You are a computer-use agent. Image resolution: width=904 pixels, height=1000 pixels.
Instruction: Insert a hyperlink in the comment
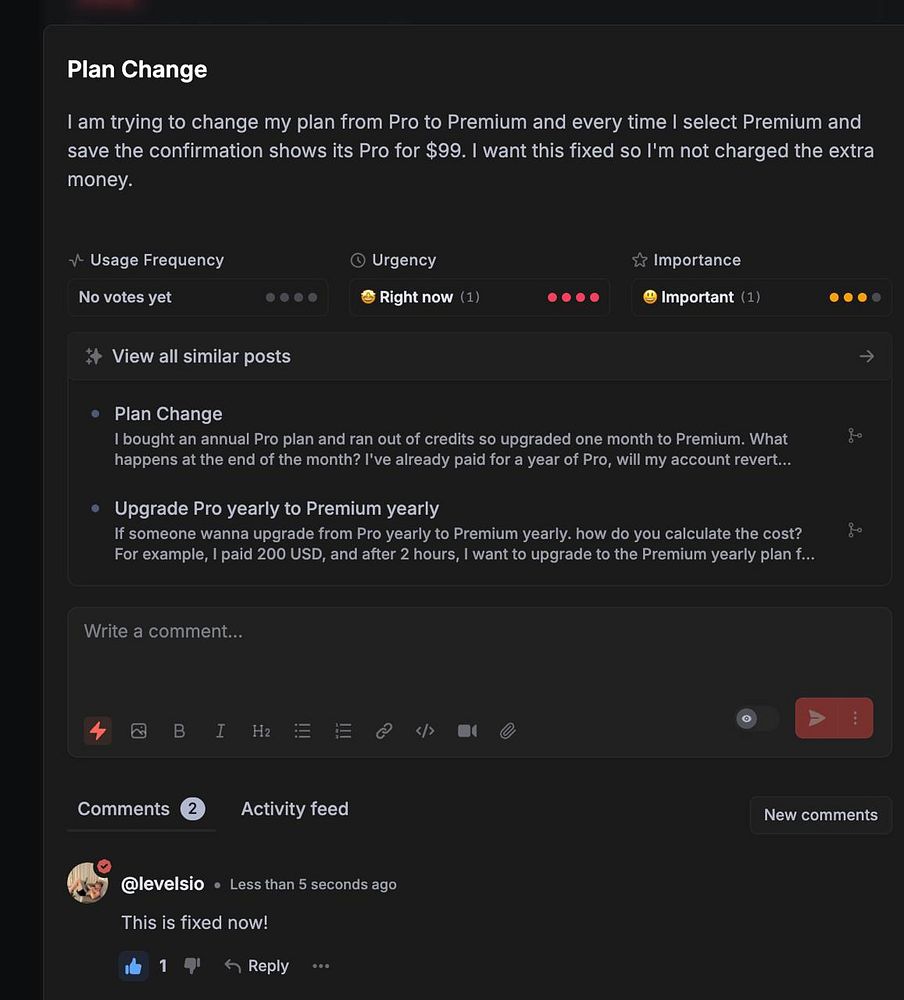click(384, 731)
